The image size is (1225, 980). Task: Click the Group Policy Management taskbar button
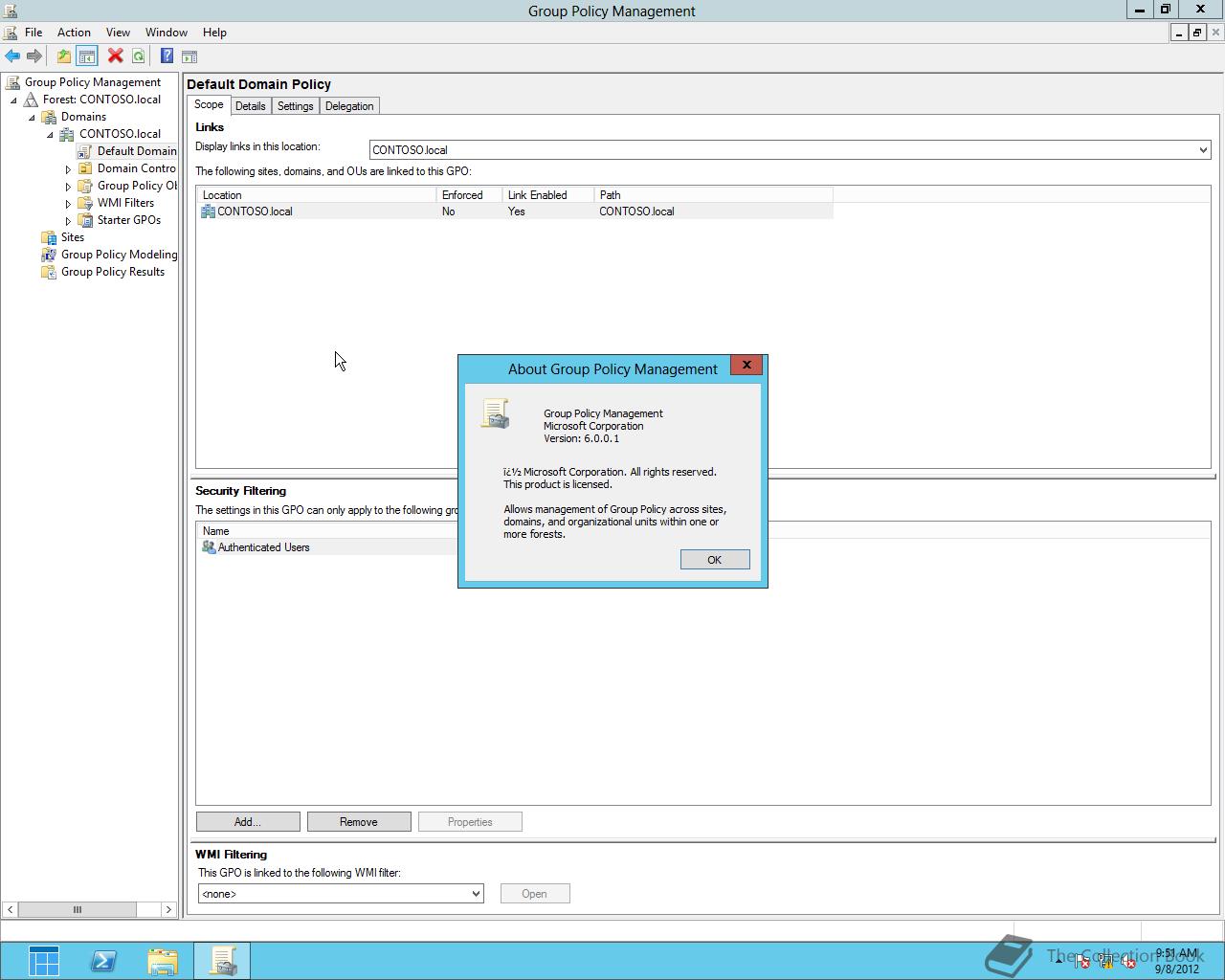coord(222,961)
